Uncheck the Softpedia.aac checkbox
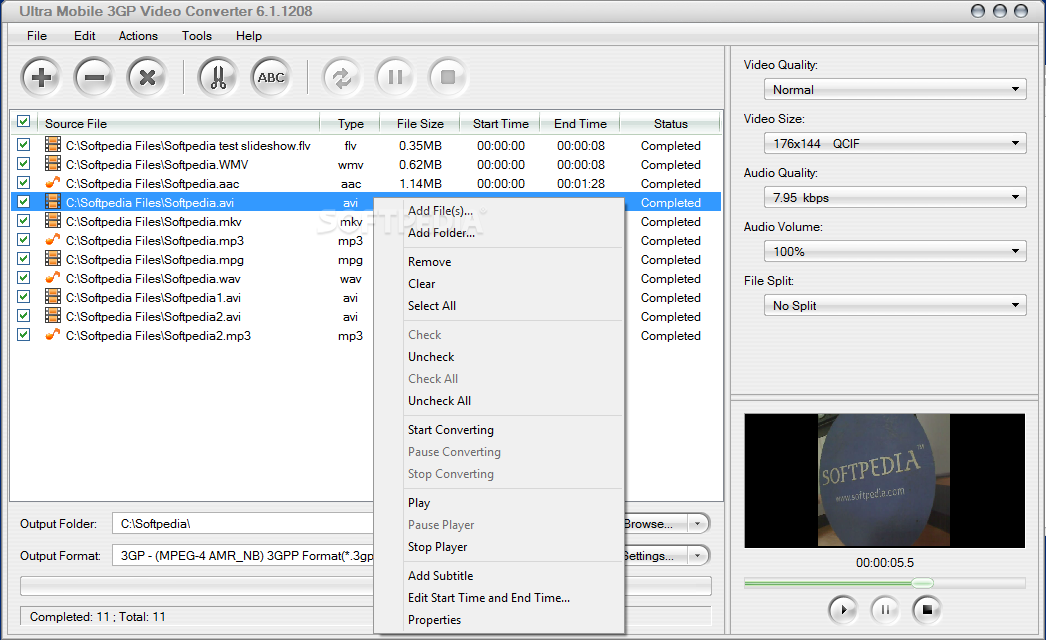The image size is (1046, 640). click(23, 182)
